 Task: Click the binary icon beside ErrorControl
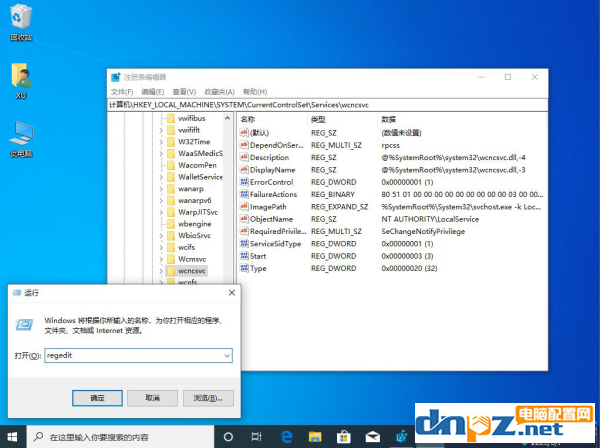[244, 182]
